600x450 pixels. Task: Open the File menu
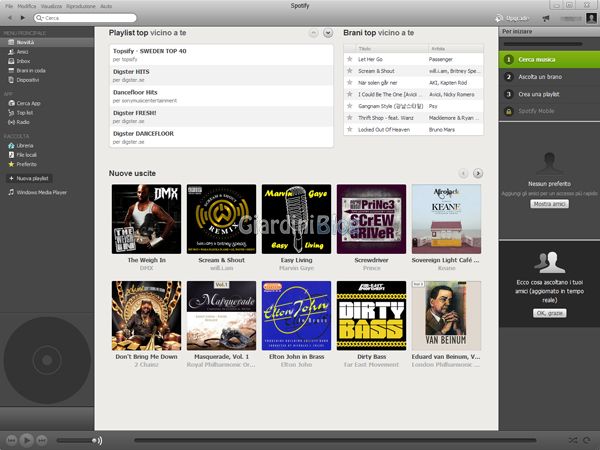9,6
